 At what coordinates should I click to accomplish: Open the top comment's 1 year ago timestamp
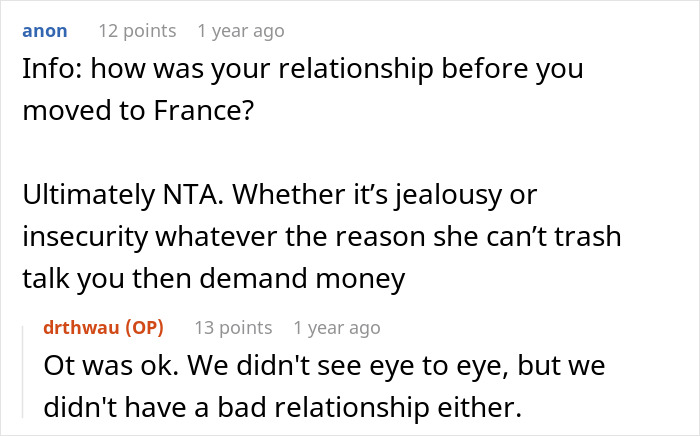(241, 31)
